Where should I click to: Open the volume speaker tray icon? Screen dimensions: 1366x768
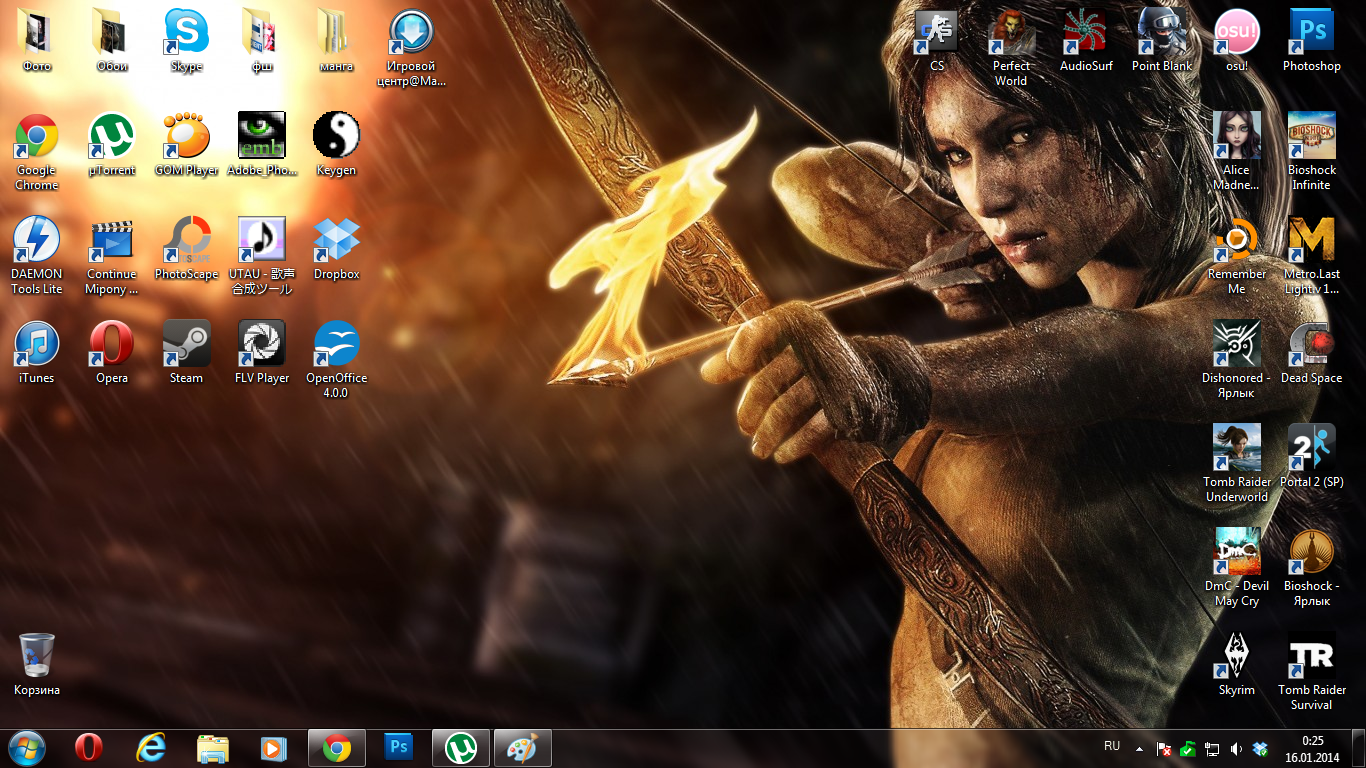click(1236, 748)
